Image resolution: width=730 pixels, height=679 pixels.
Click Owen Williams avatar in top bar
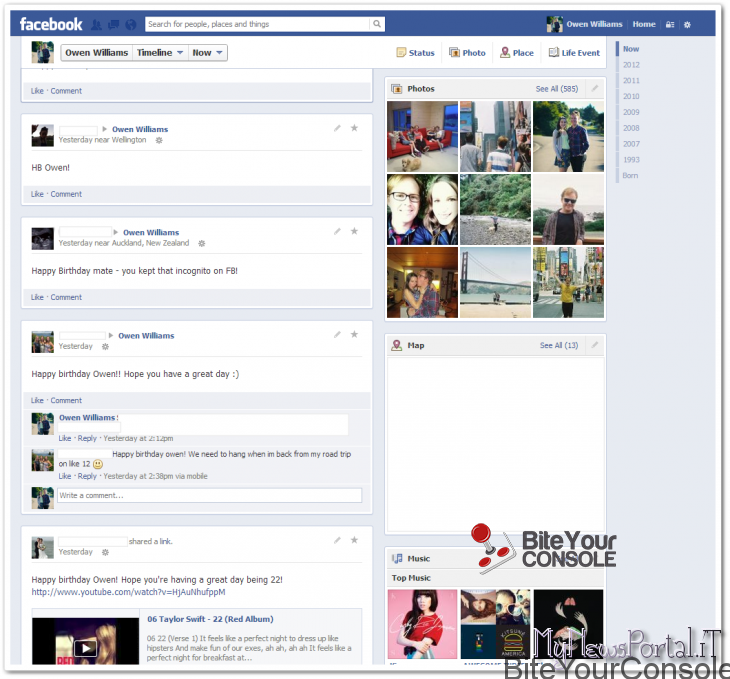coord(554,24)
